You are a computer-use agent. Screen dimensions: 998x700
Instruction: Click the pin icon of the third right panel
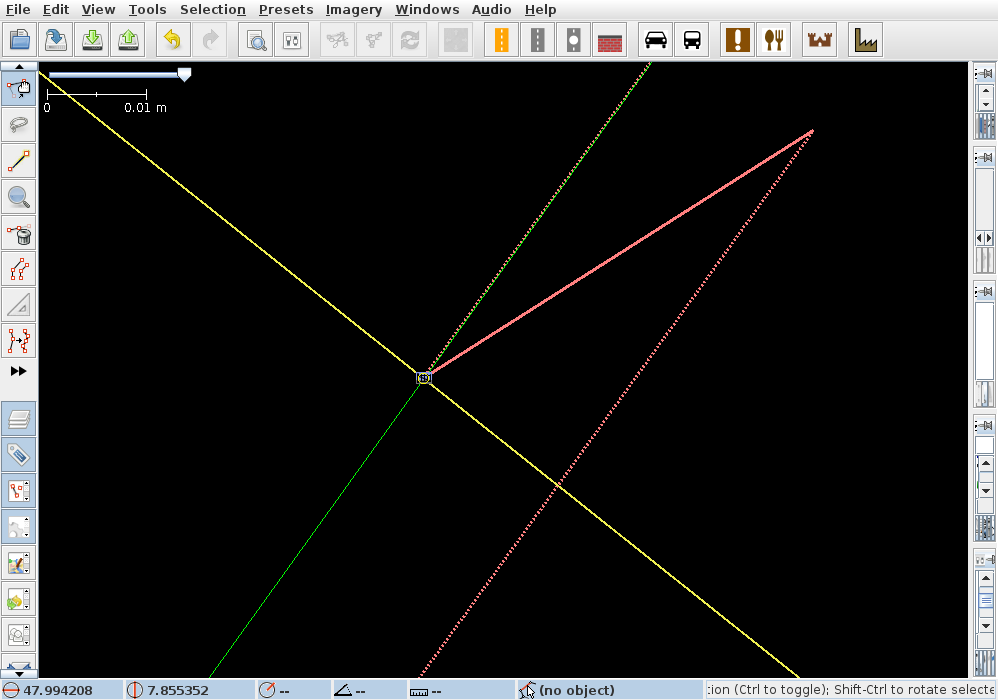coord(985,291)
